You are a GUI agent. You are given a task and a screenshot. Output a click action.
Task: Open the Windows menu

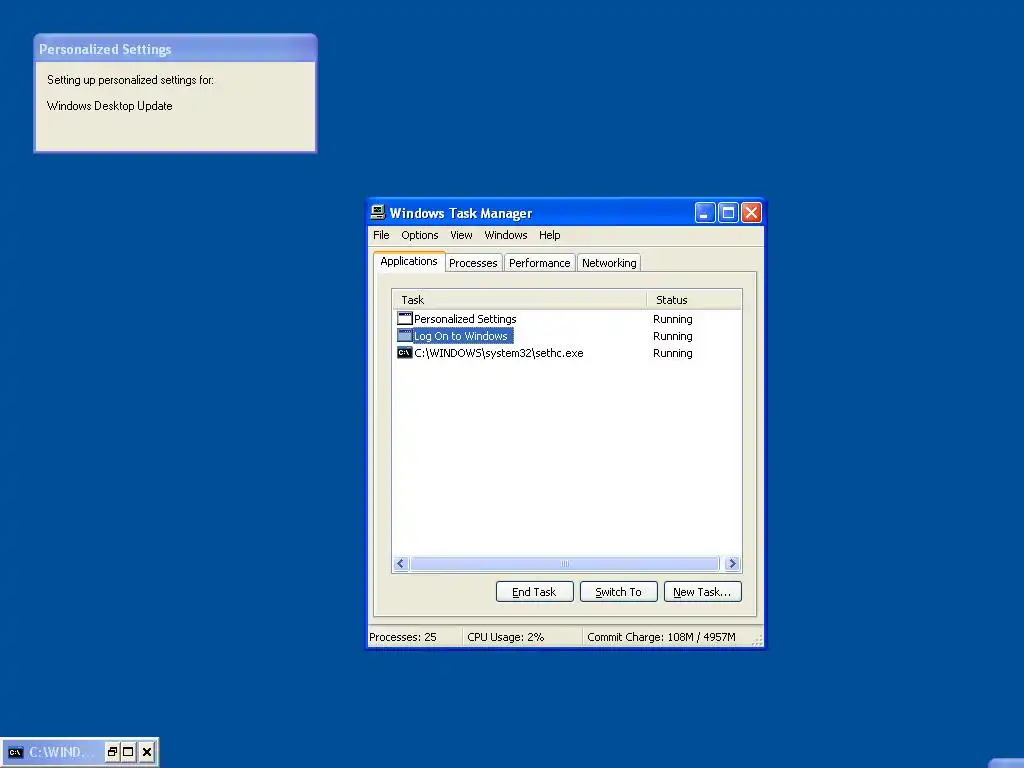point(505,235)
